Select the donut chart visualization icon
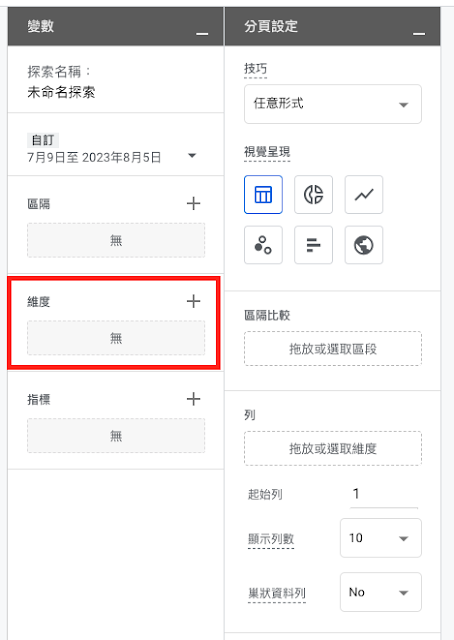The height and width of the screenshot is (640, 454). pyautogui.click(x=314, y=194)
